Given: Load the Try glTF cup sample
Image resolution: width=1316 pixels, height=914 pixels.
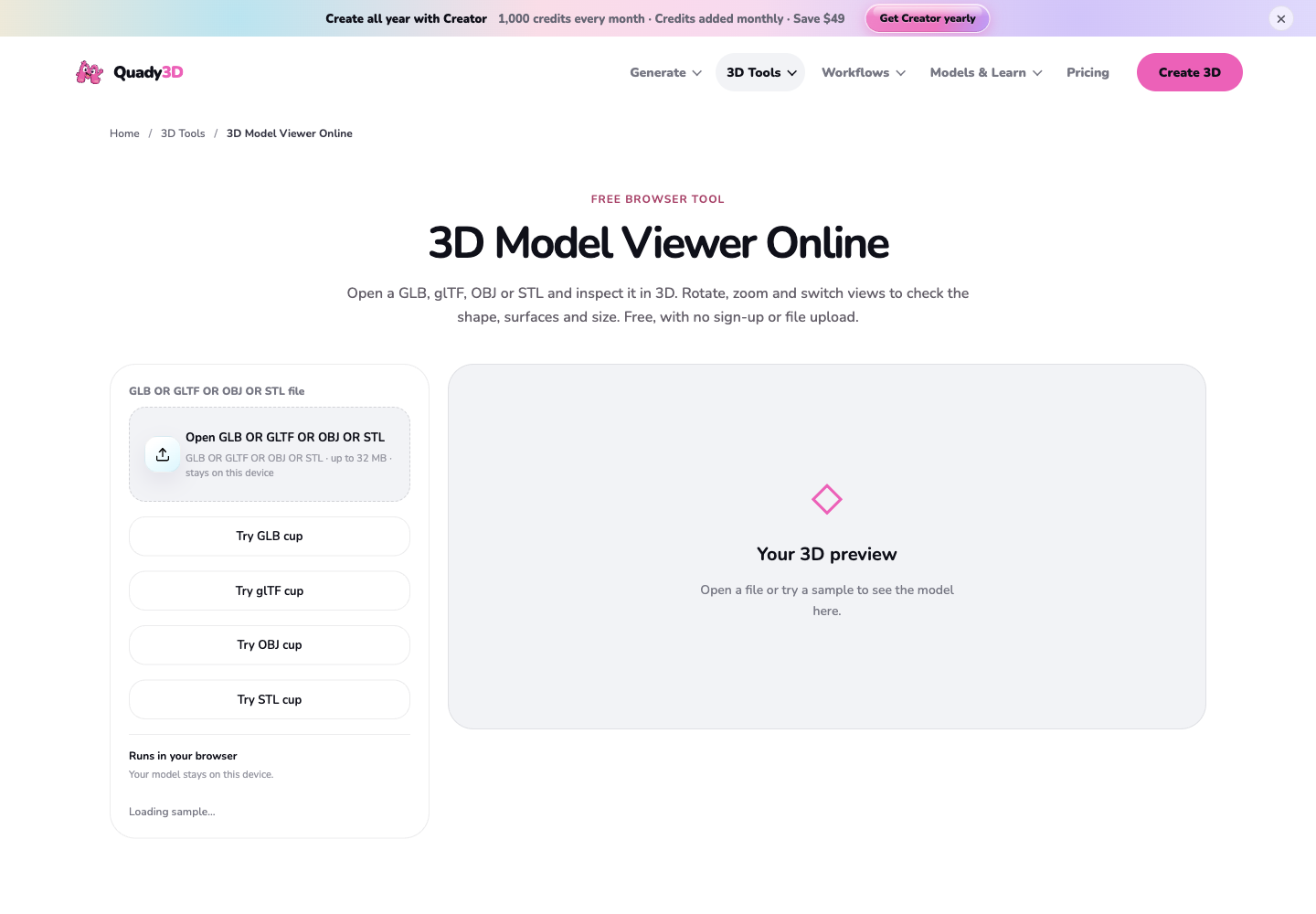Looking at the screenshot, I should 270,590.
